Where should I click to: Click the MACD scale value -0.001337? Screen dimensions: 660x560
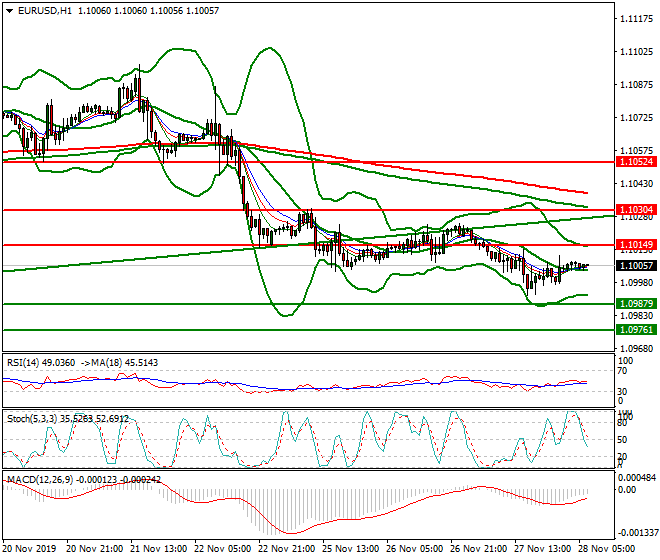coord(637,533)
